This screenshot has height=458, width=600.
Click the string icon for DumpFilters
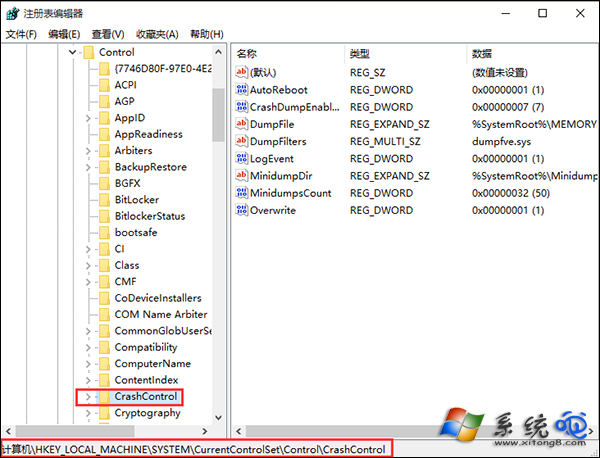(x=241, y=141)
